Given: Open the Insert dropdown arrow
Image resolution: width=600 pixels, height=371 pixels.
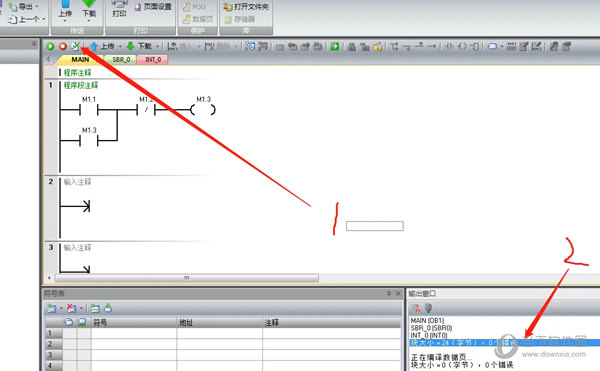Looking at the screenshot, I should coord(199,47).
